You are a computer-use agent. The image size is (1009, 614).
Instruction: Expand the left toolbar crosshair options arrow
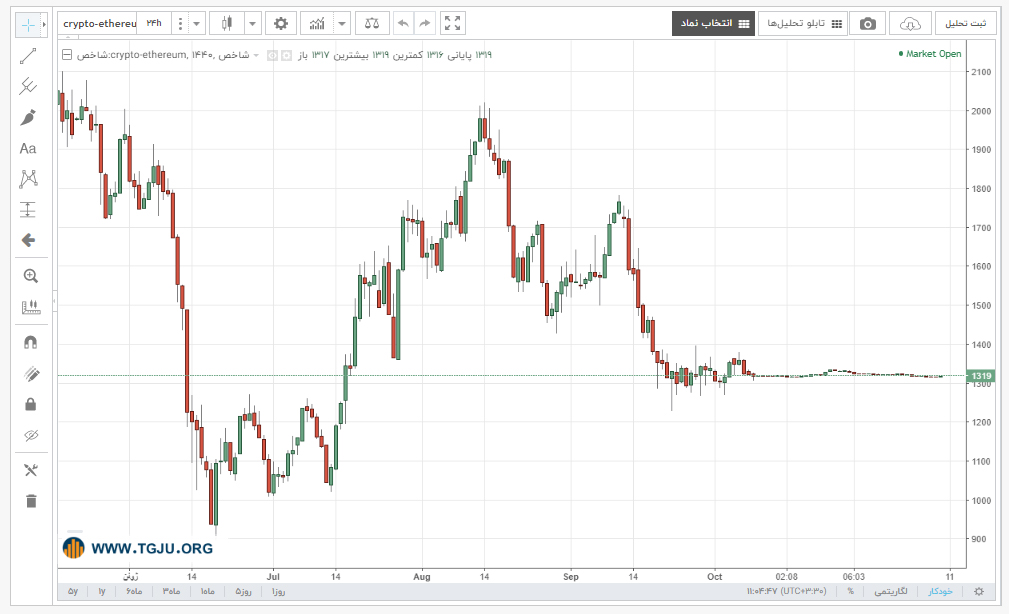pyautogui.click(x=44, y=24)
